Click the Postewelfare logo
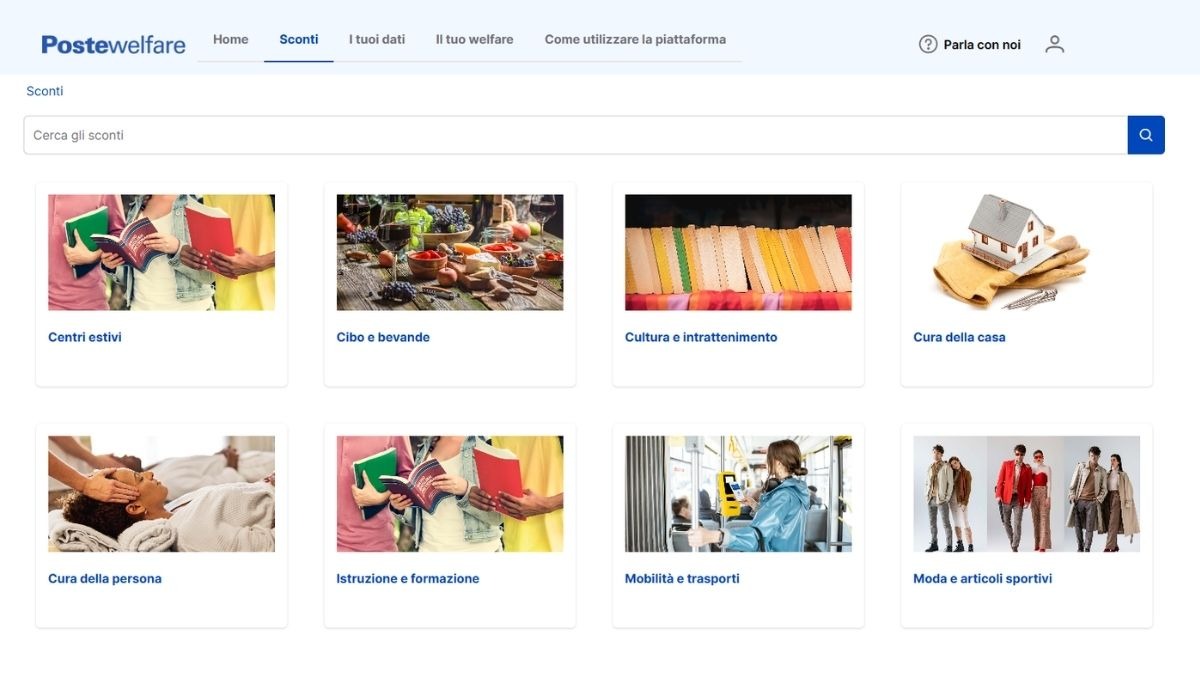The image size is (1200, 675). [x=113, y=44]
